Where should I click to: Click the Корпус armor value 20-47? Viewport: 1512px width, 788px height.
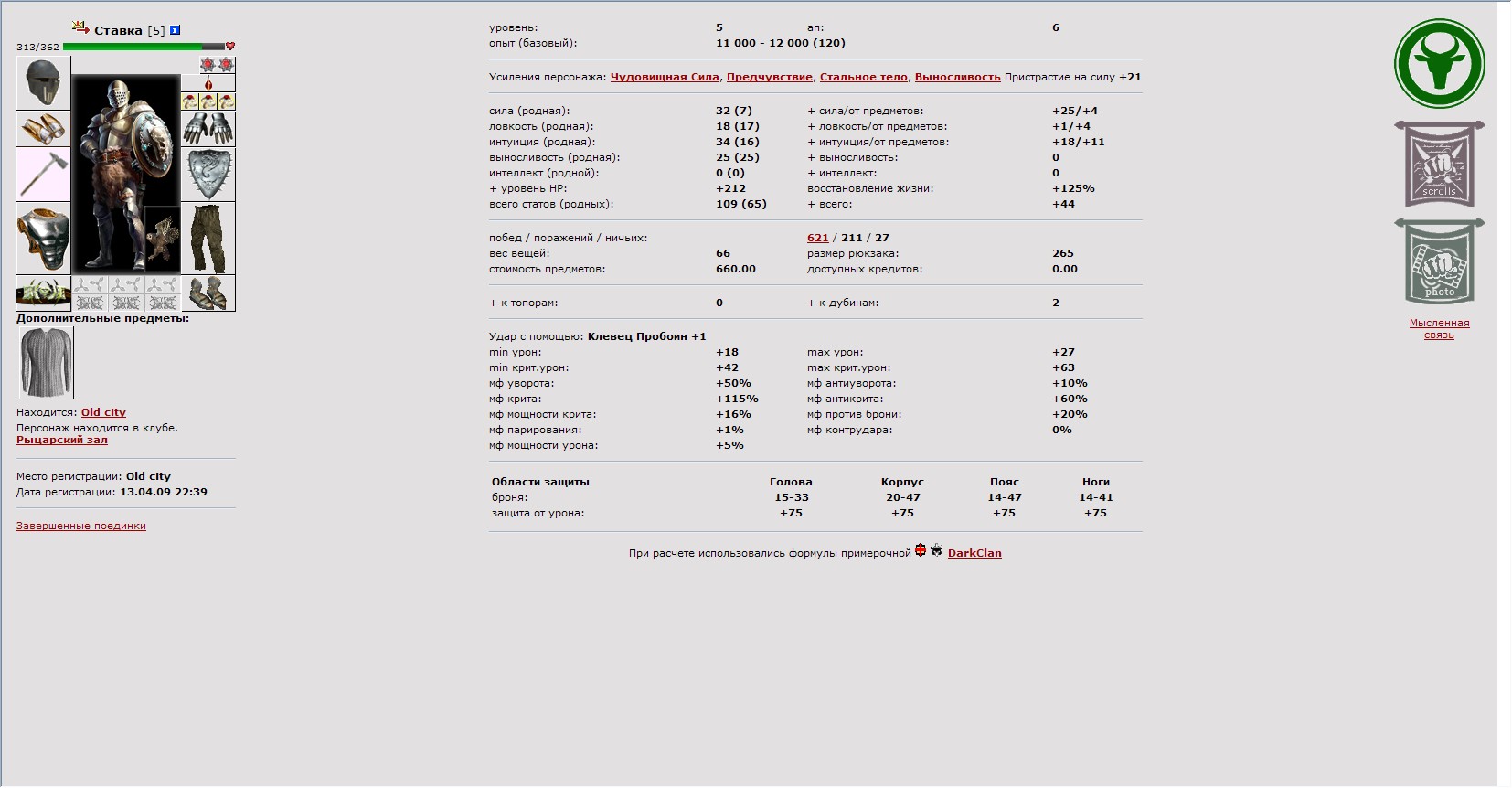[x=902, y=497]
